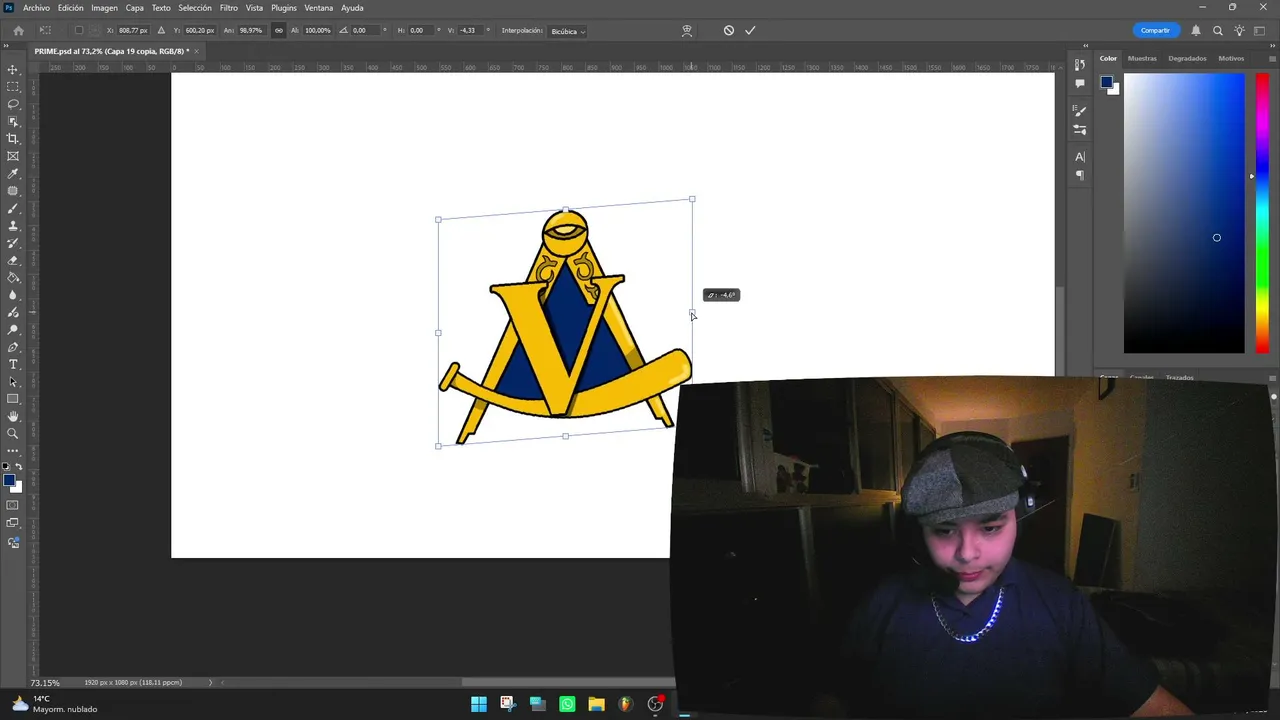Open the Color panel options menu

pyautogui.click(x=1271, y=58)
